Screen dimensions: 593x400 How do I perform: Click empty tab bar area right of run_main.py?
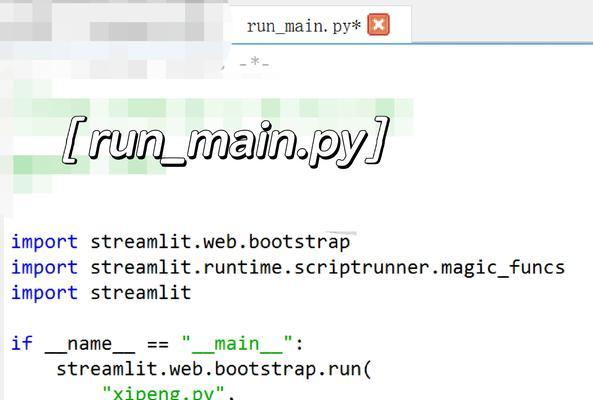tap(502, 23)
